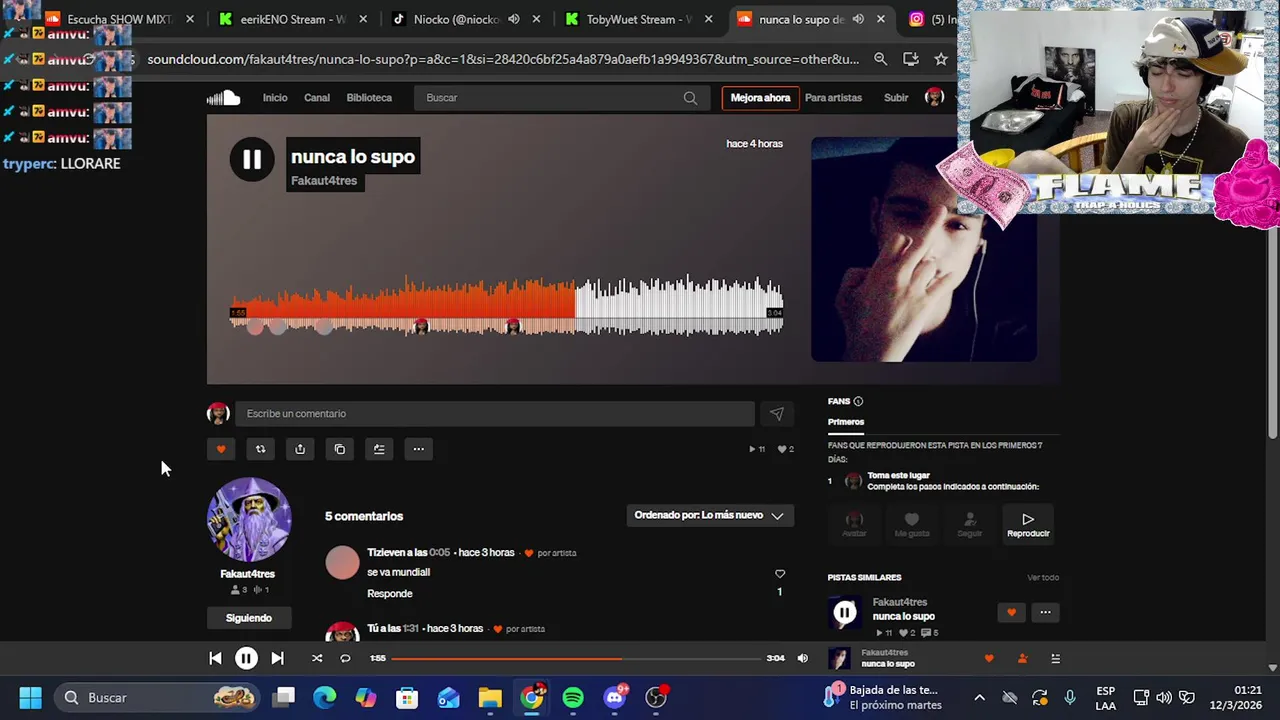Close the Escucha SHOW MIXTAPE browser tab

[x=190, y=19]
